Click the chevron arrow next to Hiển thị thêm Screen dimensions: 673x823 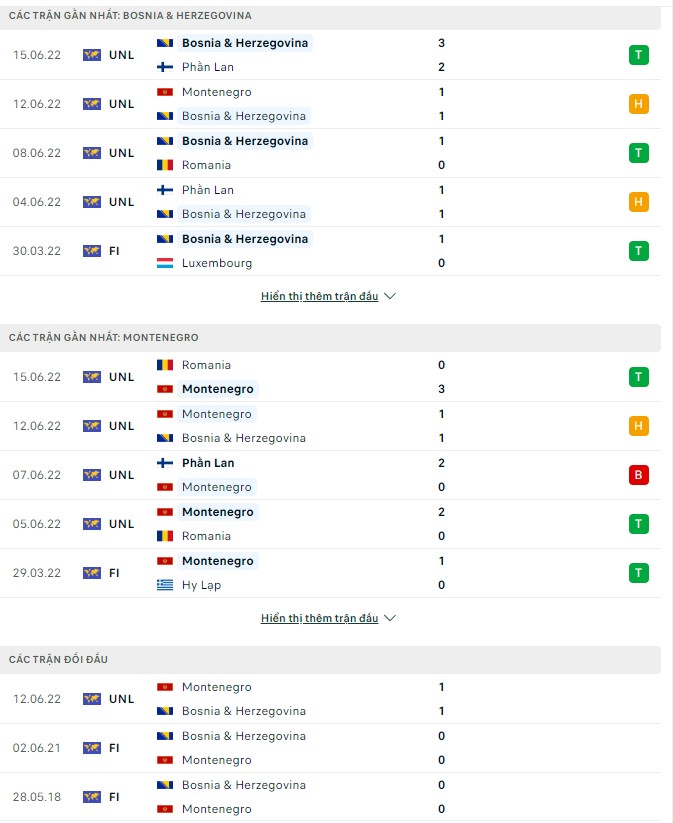click(390, 296)
